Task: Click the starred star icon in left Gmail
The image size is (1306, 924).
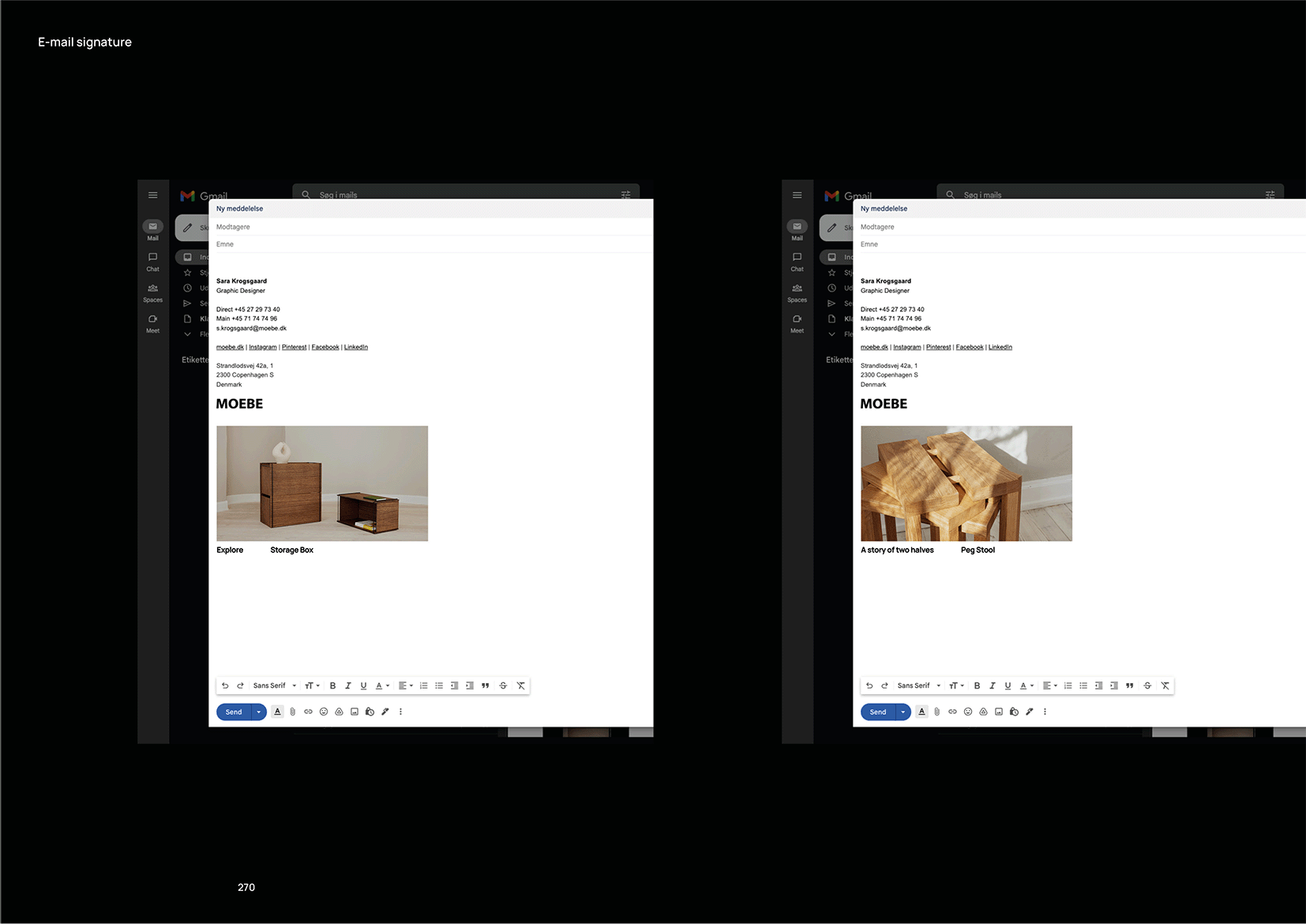Action: 188,272
